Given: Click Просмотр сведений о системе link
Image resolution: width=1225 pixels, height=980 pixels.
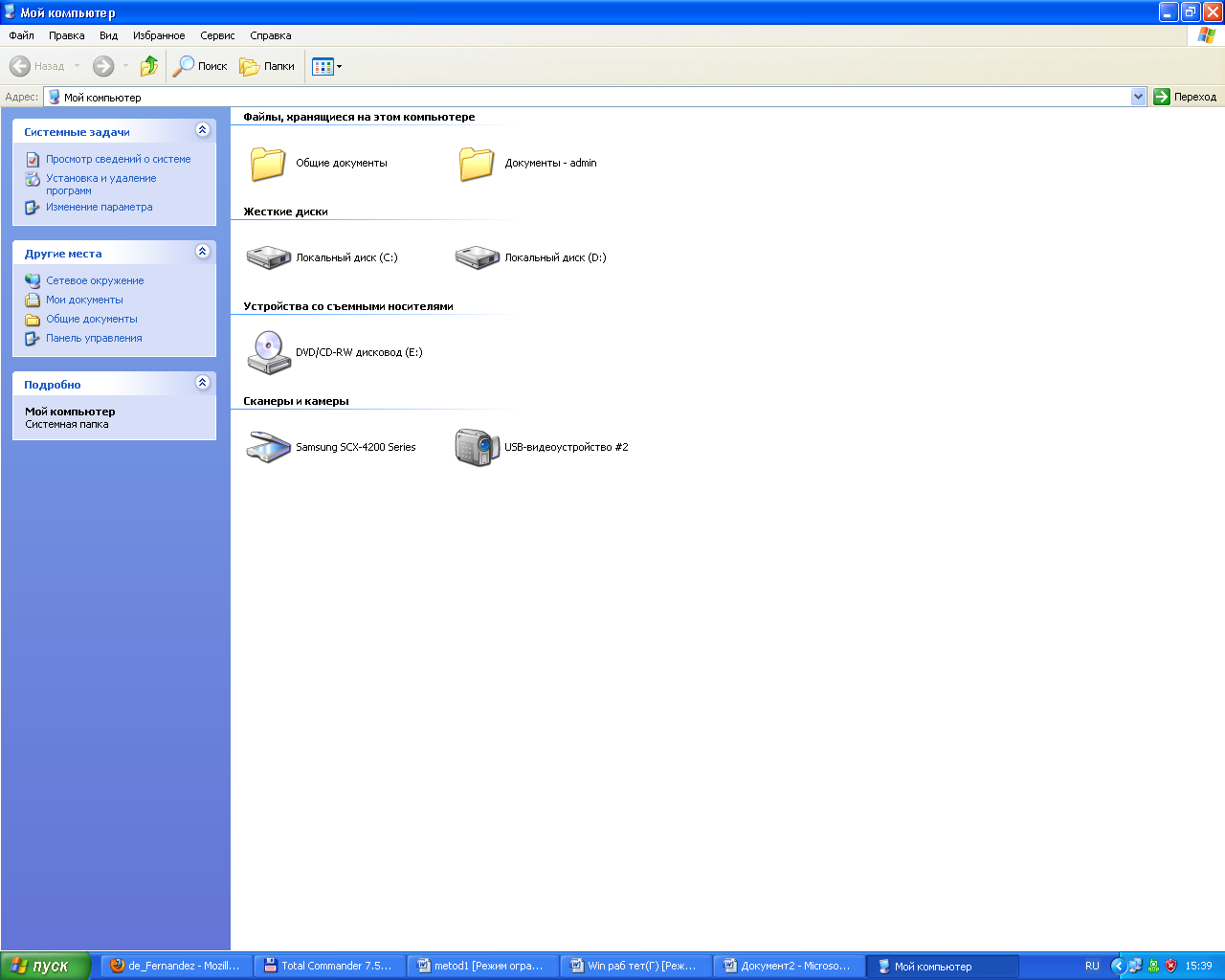Looking at the screenshot, I should coord(119,159).
